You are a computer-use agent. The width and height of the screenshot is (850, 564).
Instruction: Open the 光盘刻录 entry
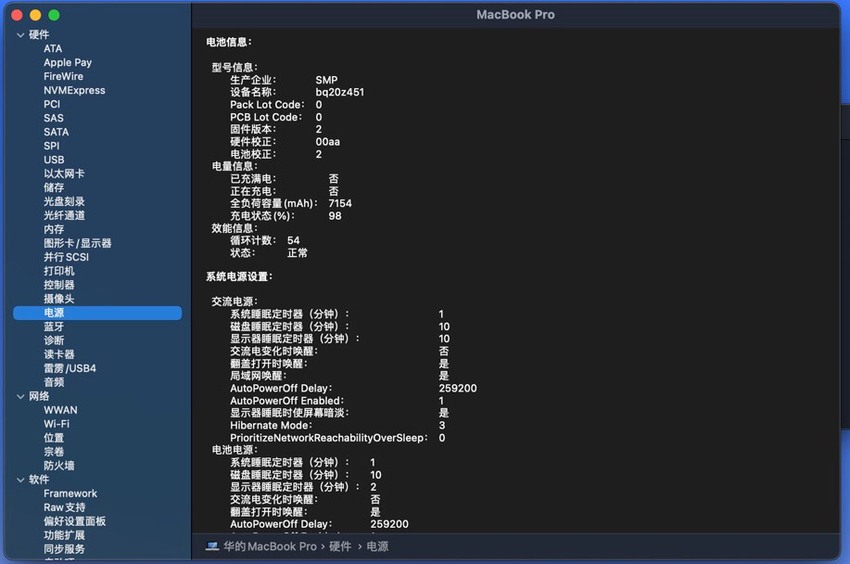coord(64,202)
